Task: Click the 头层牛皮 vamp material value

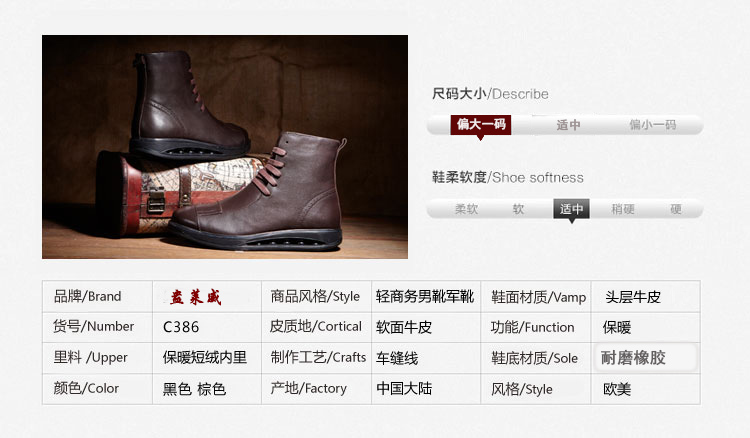Action: (633, 297)
